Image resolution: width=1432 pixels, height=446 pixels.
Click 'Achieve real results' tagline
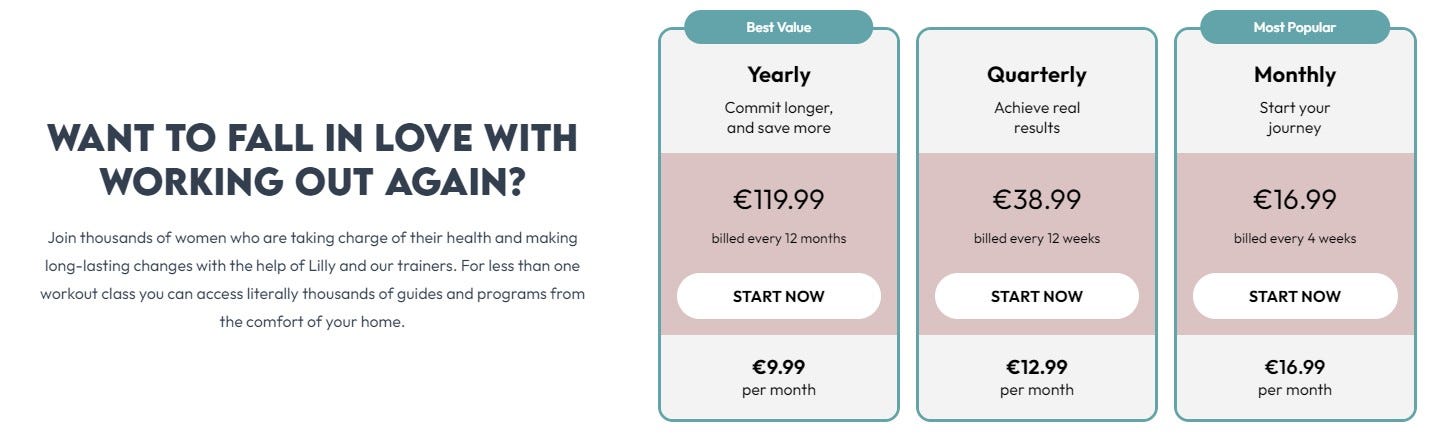[1036, 118]
